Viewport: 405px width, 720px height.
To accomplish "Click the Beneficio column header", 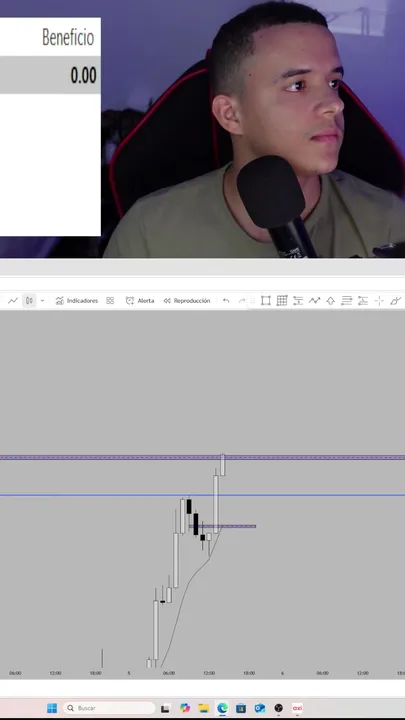I will pos(68,37).
